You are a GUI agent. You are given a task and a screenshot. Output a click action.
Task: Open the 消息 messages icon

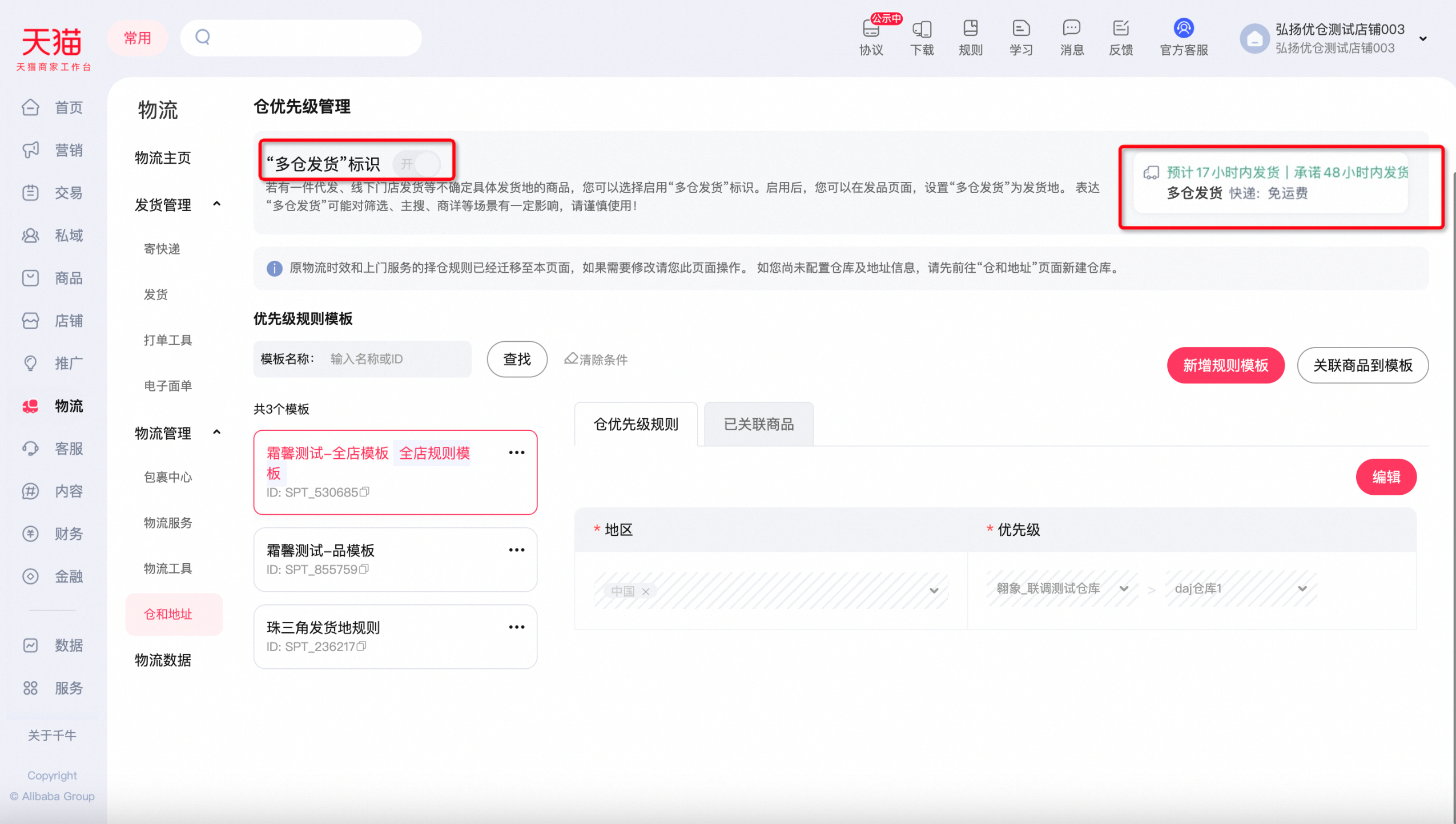(x=1072, y=37)
